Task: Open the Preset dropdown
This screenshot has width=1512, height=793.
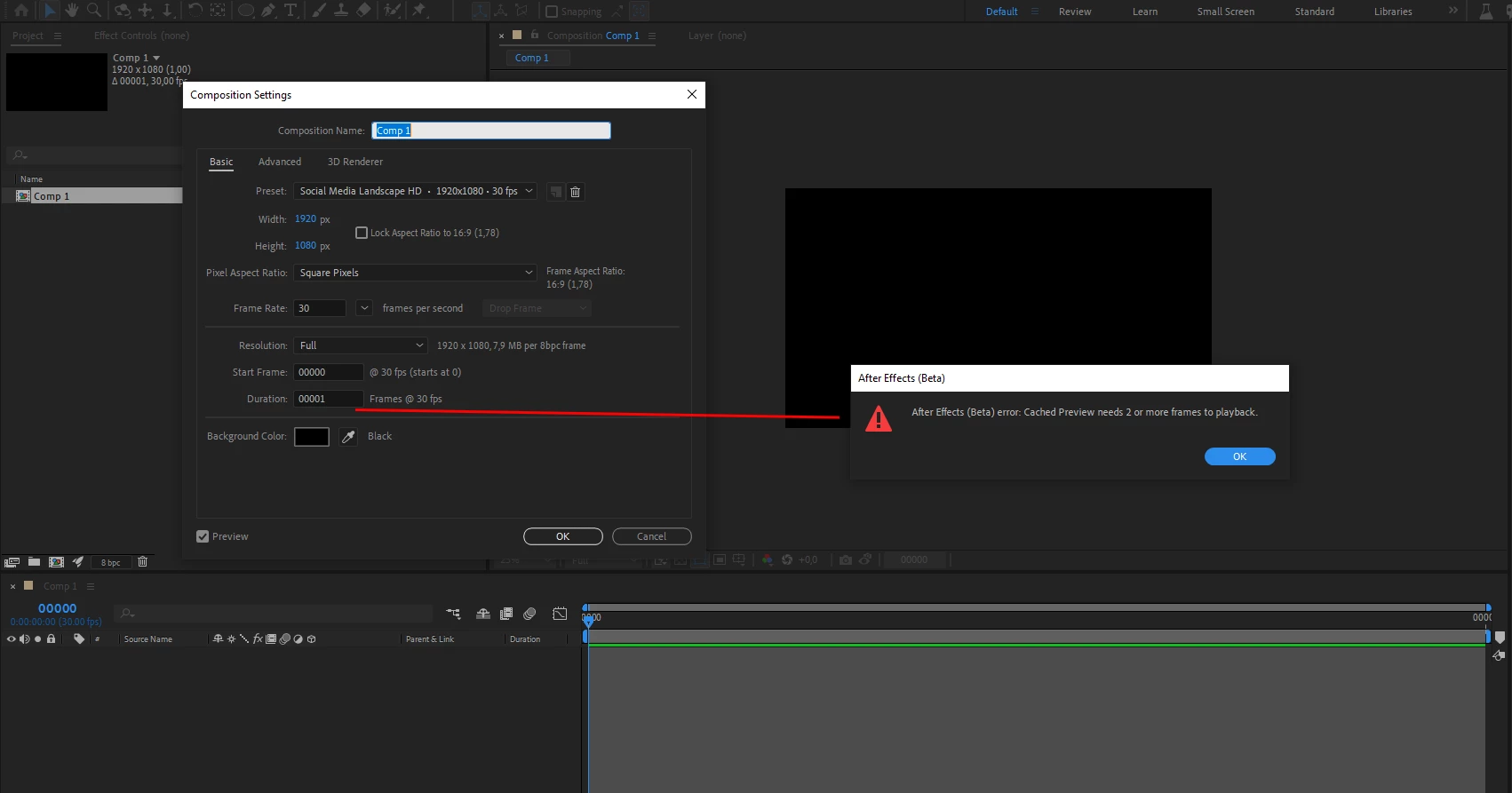Action: (415, 191)
